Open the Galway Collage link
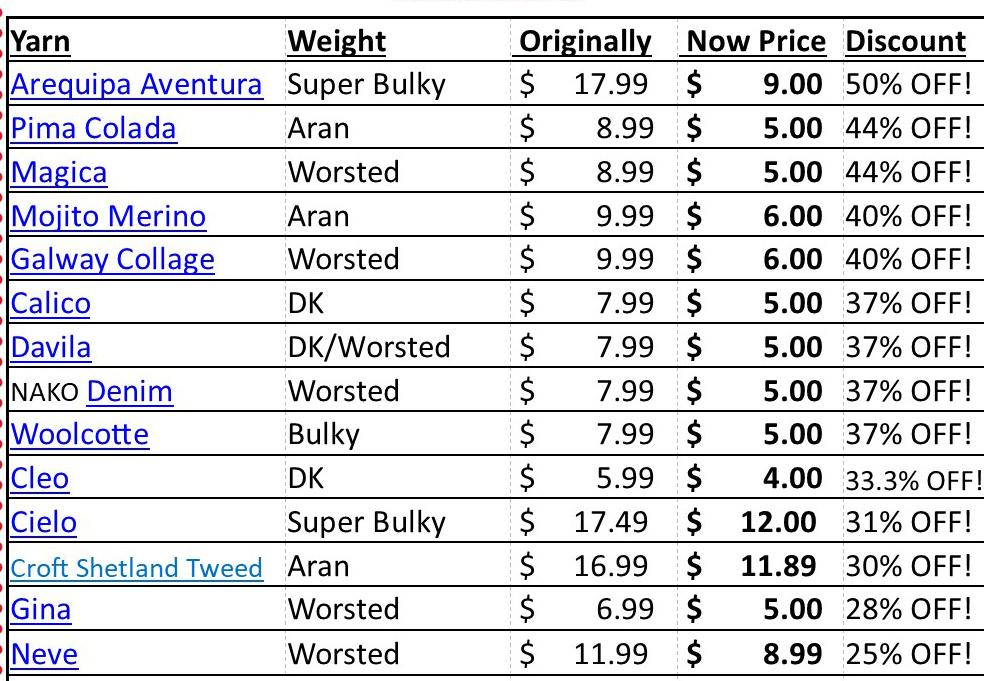 pyautogui.click(x=112, y=260)
